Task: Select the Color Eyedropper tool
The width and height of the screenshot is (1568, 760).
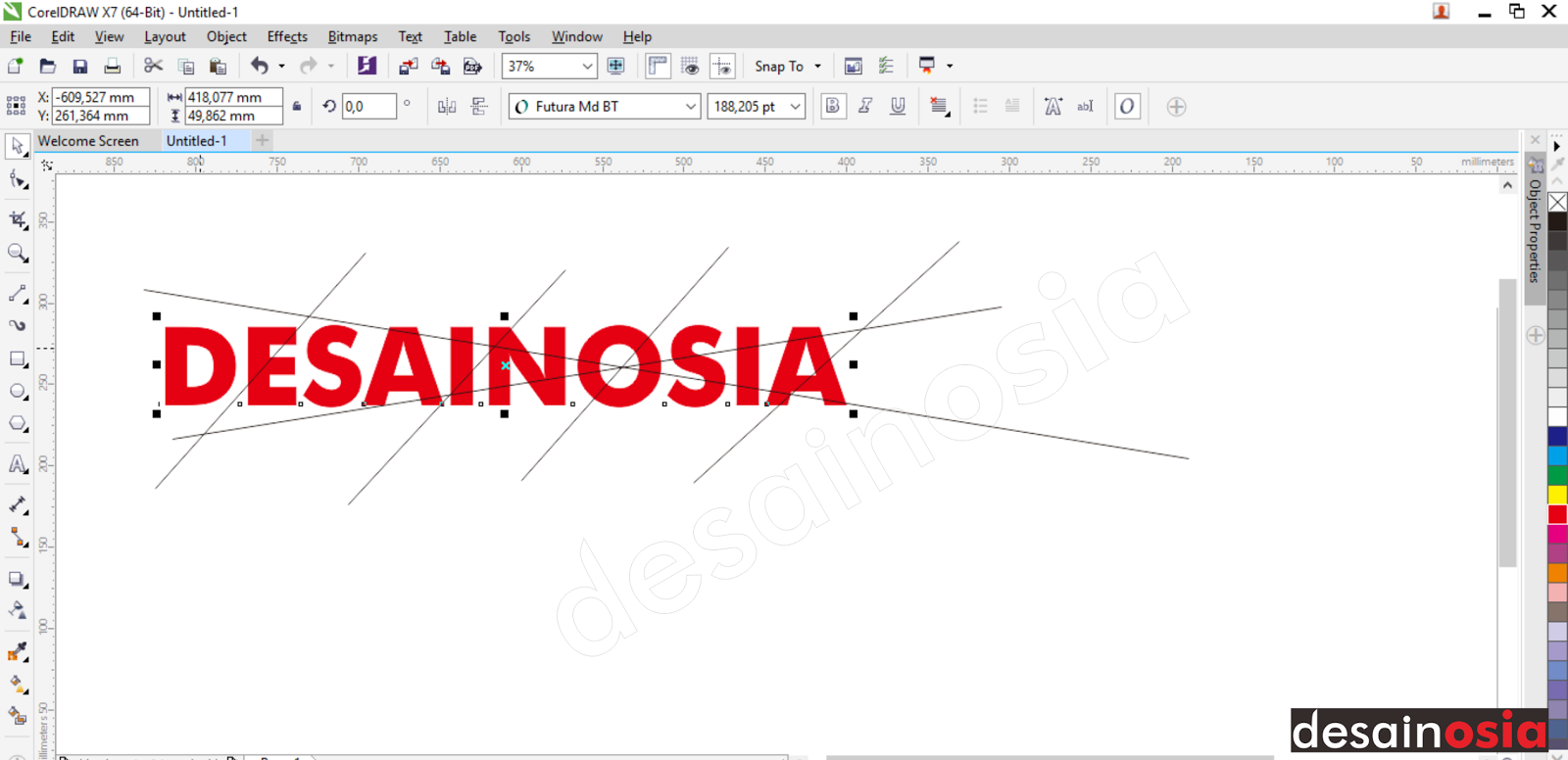Action: 18,651
